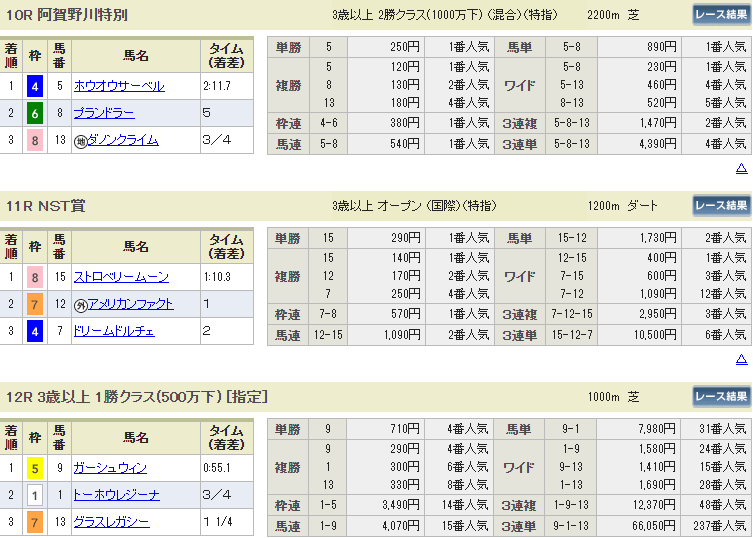Click yellow frame 5 badge of ガーシュウィン
This screenshot has width=753, height=538.
[x=35, y=468]
